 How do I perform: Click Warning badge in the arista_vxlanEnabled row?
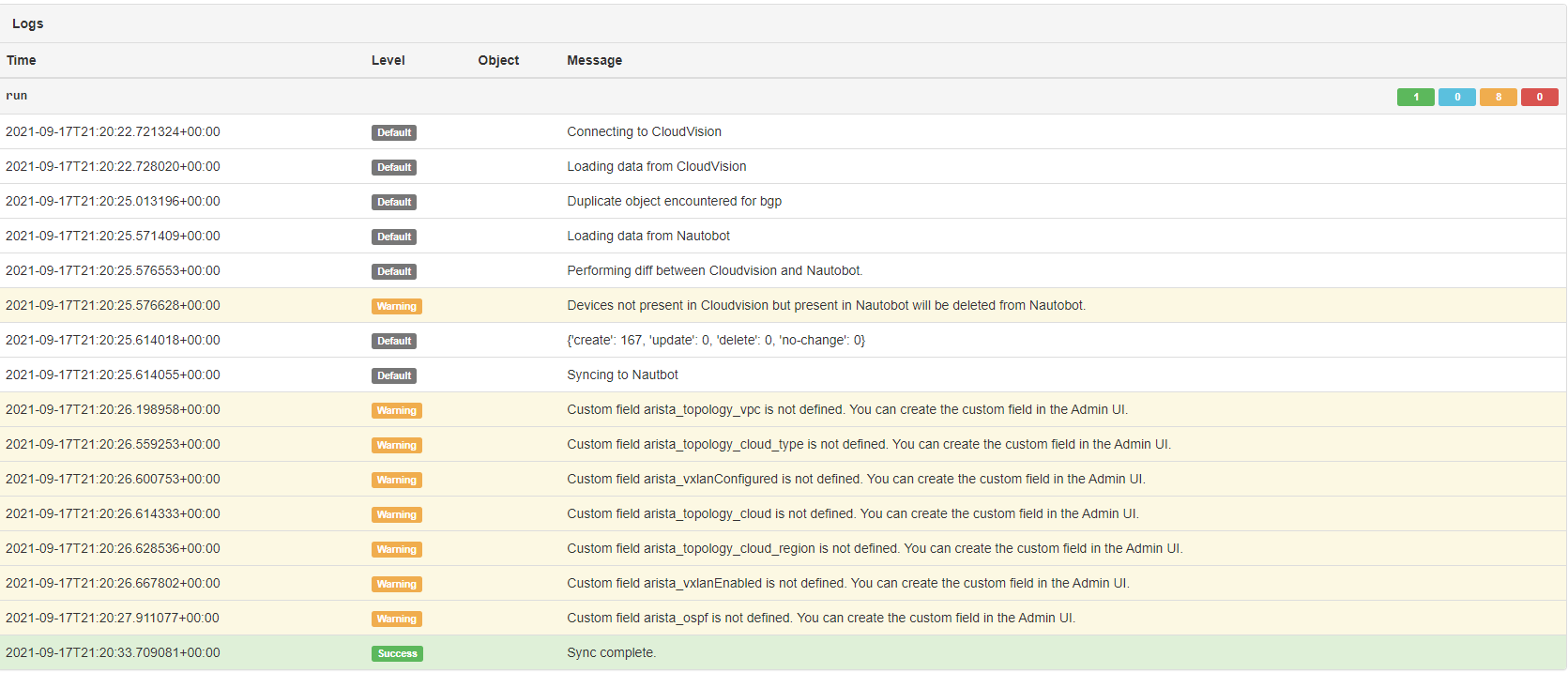[x=397, y=584]
